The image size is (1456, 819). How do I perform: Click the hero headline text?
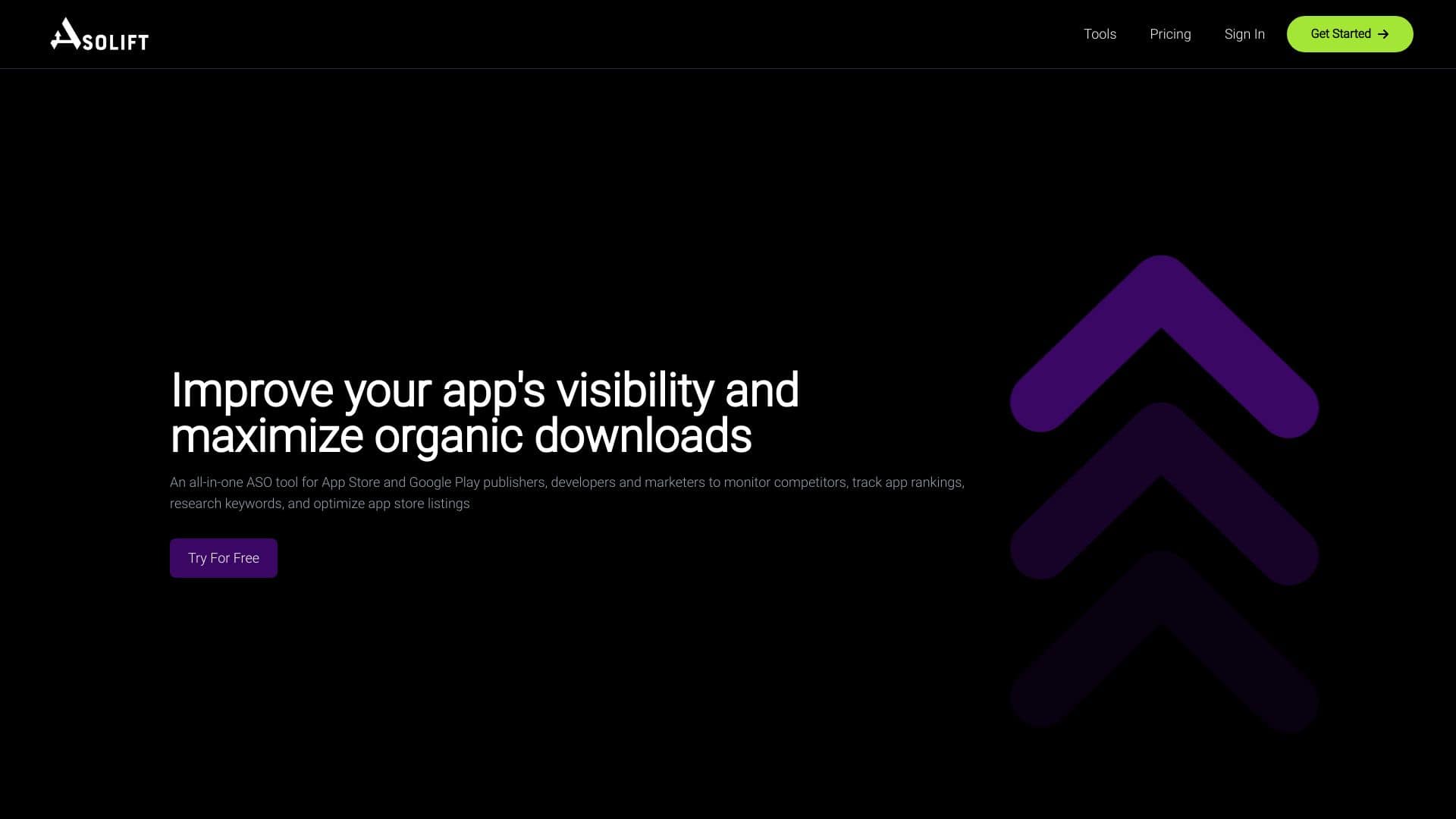[485, 413]
